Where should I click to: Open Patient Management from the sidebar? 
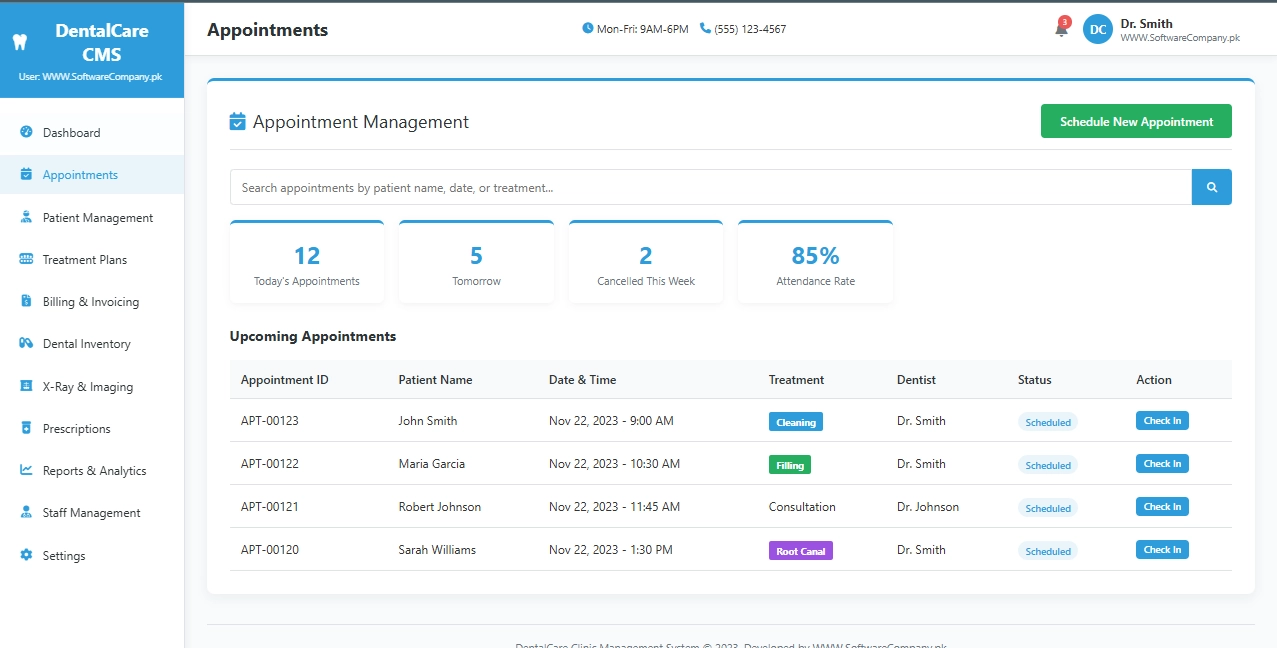pyautogui.click(x=97, y=218)
